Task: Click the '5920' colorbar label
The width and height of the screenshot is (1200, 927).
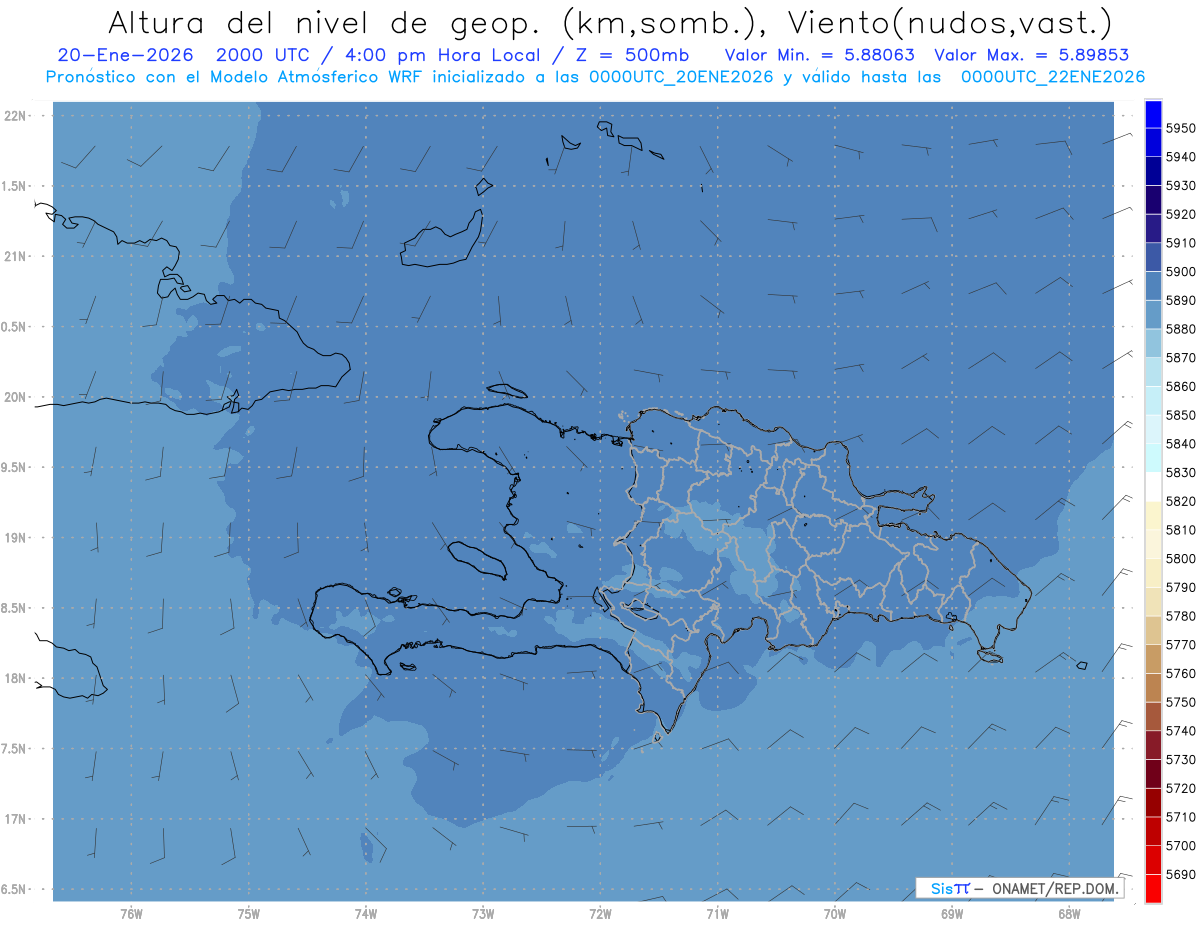Action: click(1181, 214)
